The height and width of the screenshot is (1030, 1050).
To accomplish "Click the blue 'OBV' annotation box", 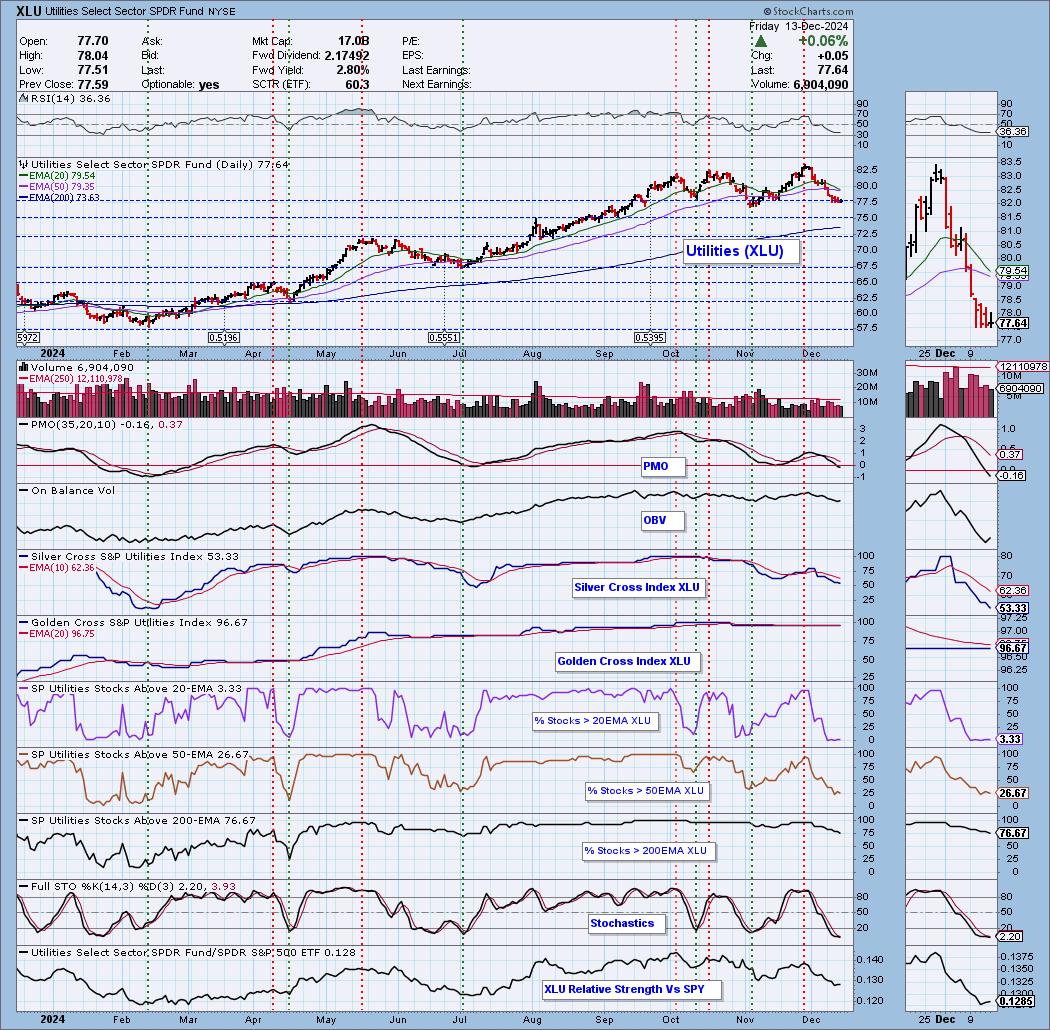I will point(662,520).
